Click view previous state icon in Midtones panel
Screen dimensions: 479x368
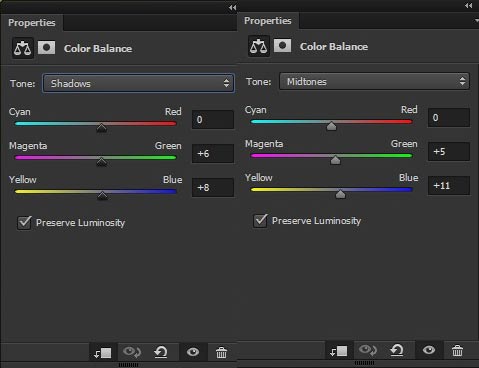[368, 350]
